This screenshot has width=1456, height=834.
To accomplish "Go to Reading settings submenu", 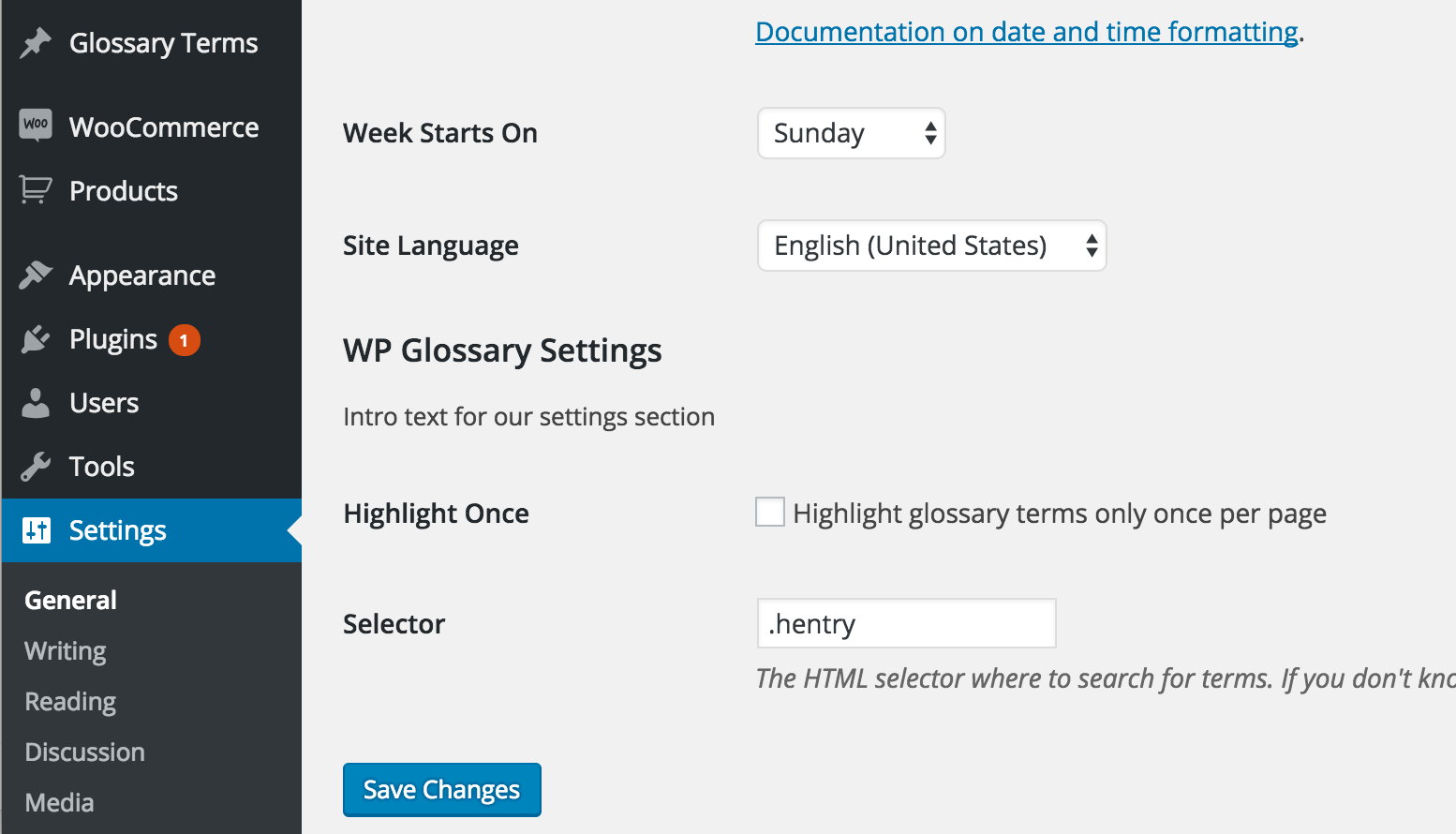I will [70, 702].
